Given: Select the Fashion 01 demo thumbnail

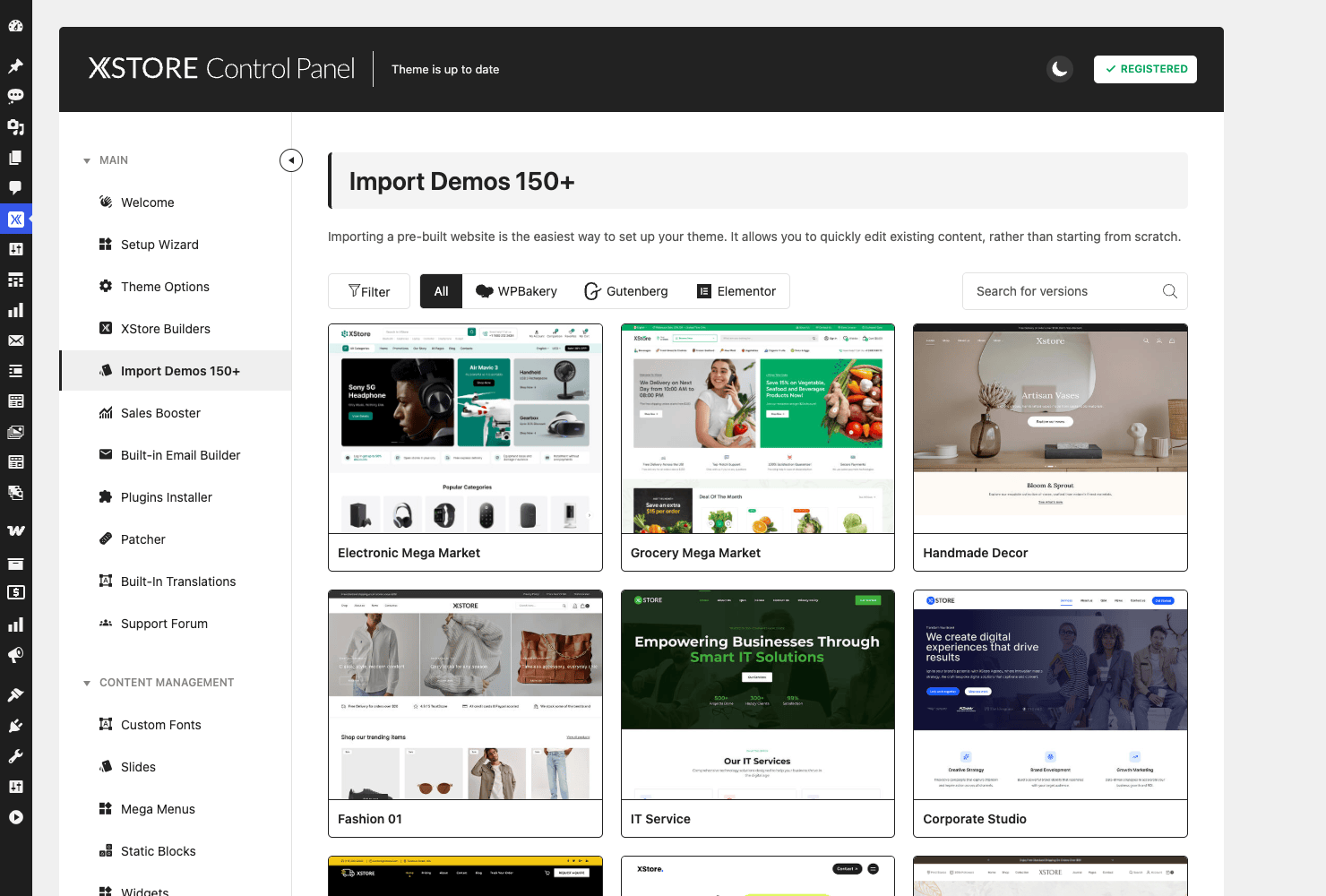Looking at the screenshot, I should [465, 694].
